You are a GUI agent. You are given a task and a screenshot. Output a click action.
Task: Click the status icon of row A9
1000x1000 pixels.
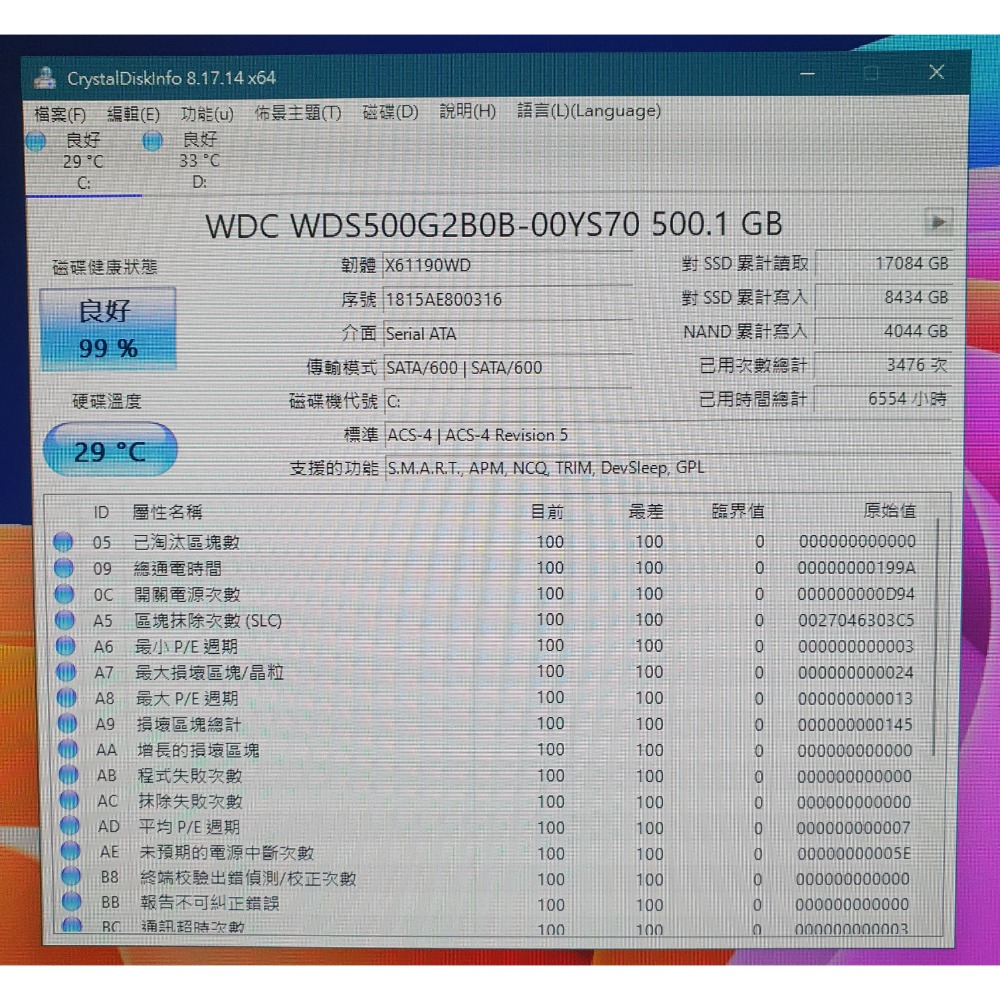coord(68,724)
